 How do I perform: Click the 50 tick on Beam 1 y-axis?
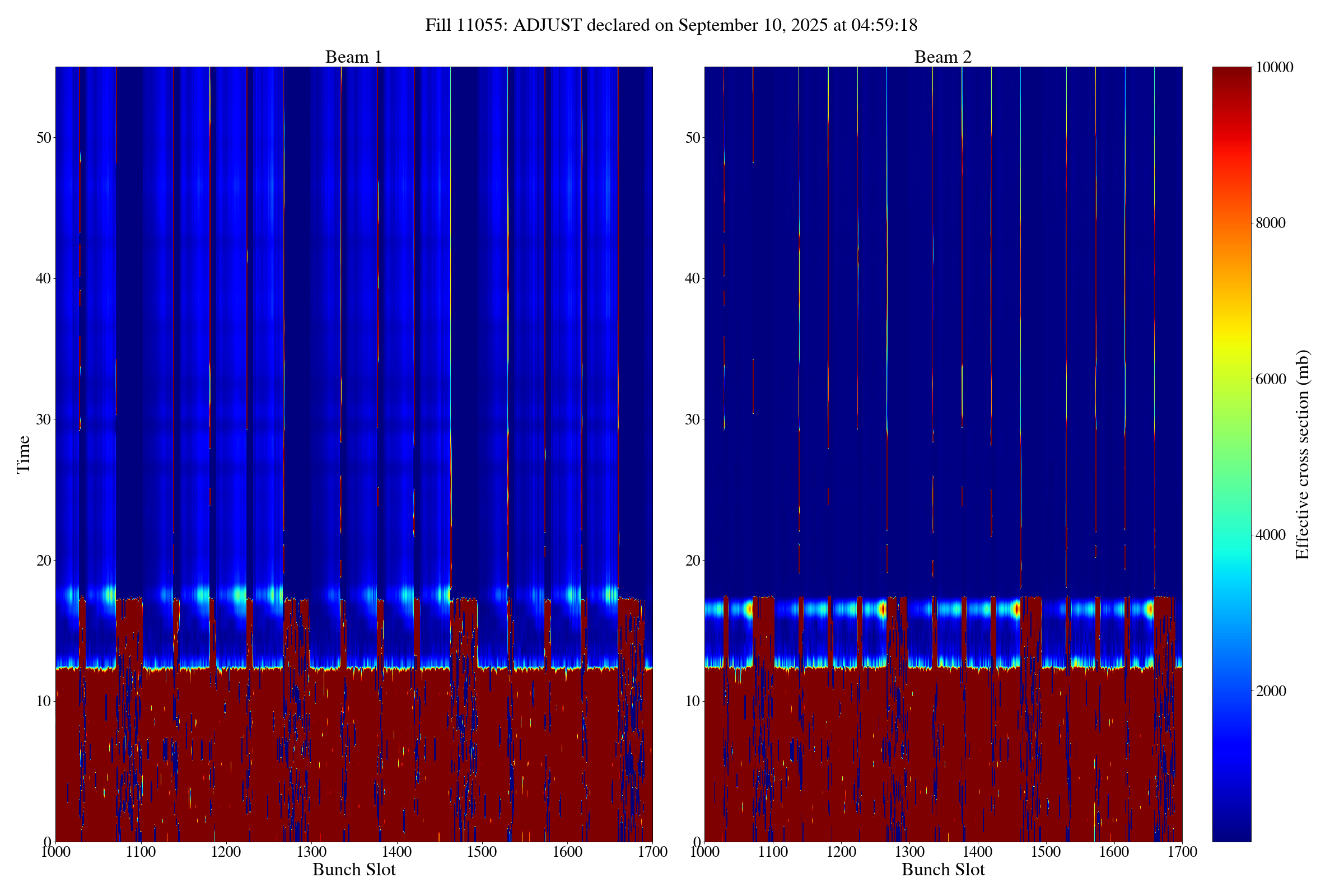pos(44,138)
